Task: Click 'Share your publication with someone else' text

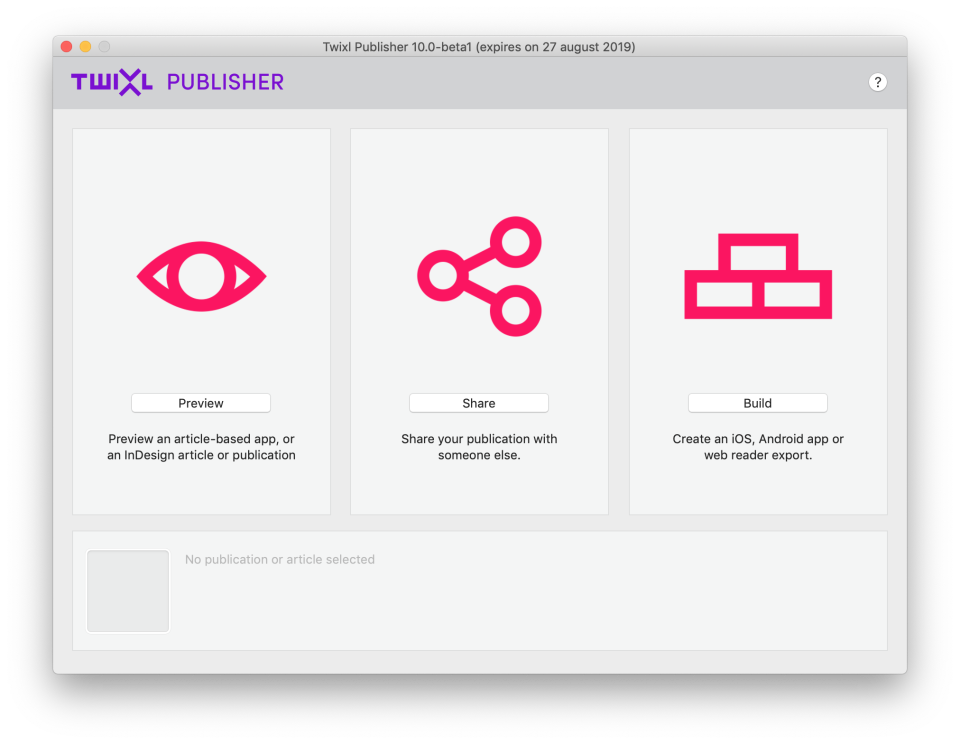Action: pyautogui.click(x=479, y=447)
